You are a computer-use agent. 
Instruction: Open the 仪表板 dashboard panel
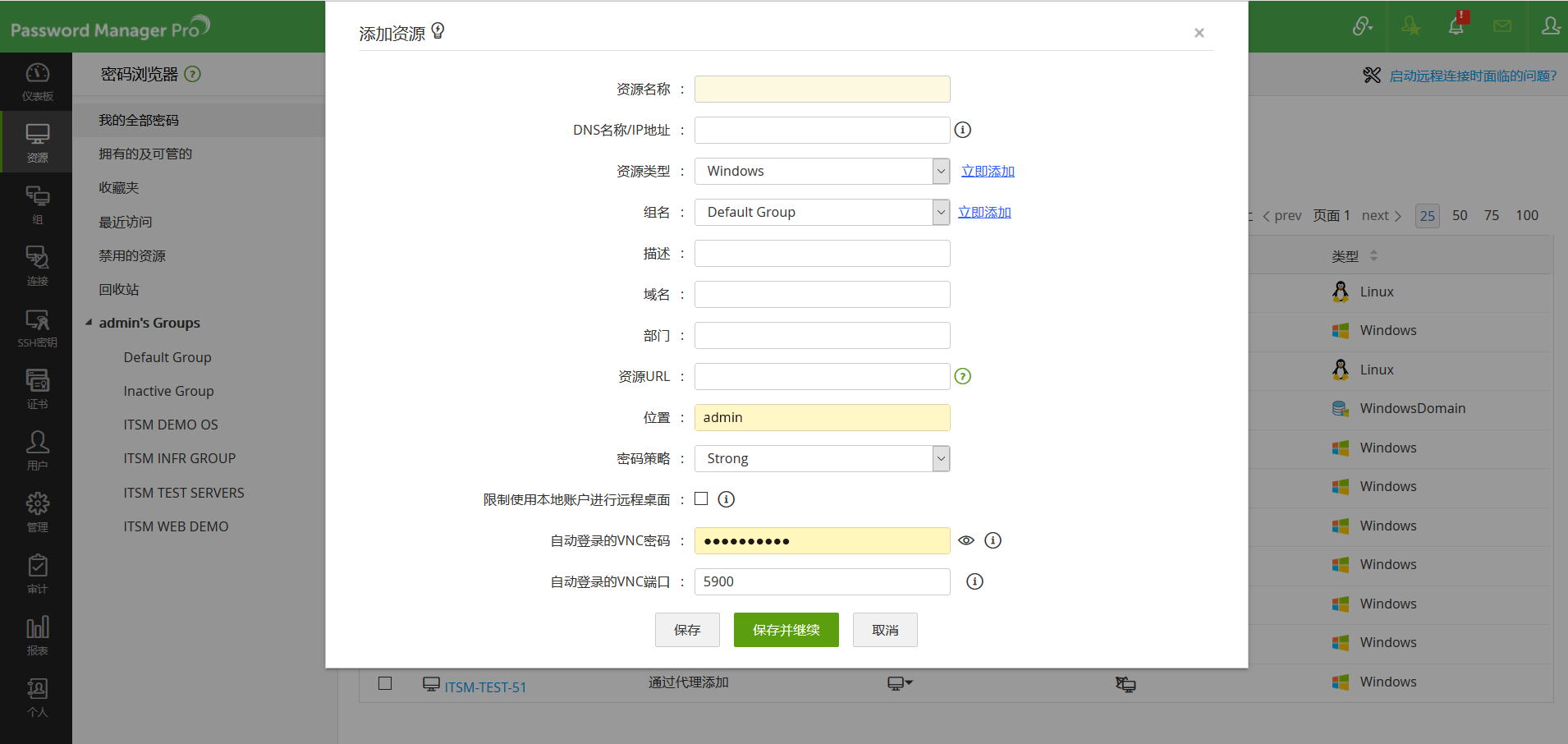click(x=37, y=81)
